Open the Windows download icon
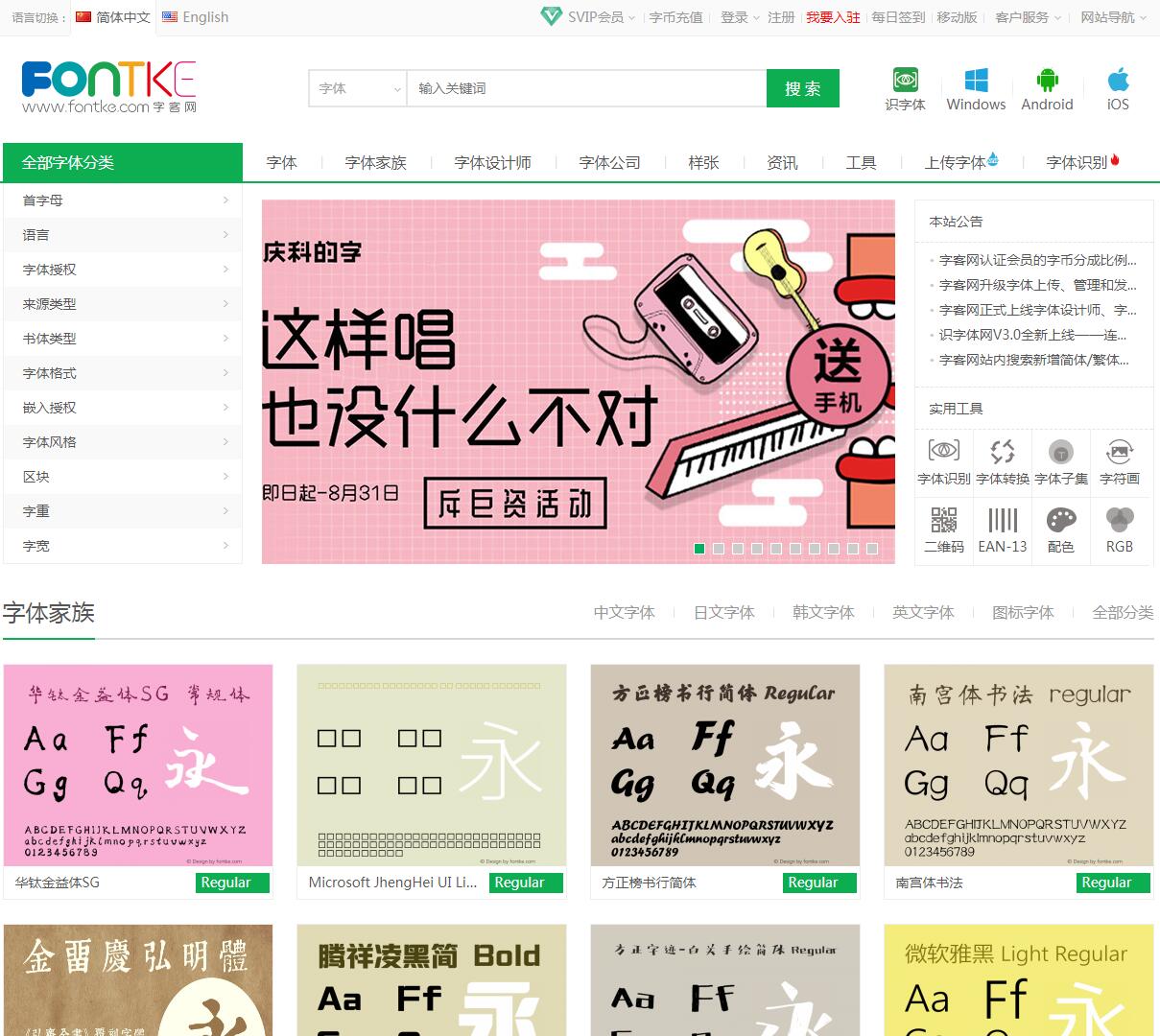Screen dimensions: 1160x1036 [x=976, y=80]
